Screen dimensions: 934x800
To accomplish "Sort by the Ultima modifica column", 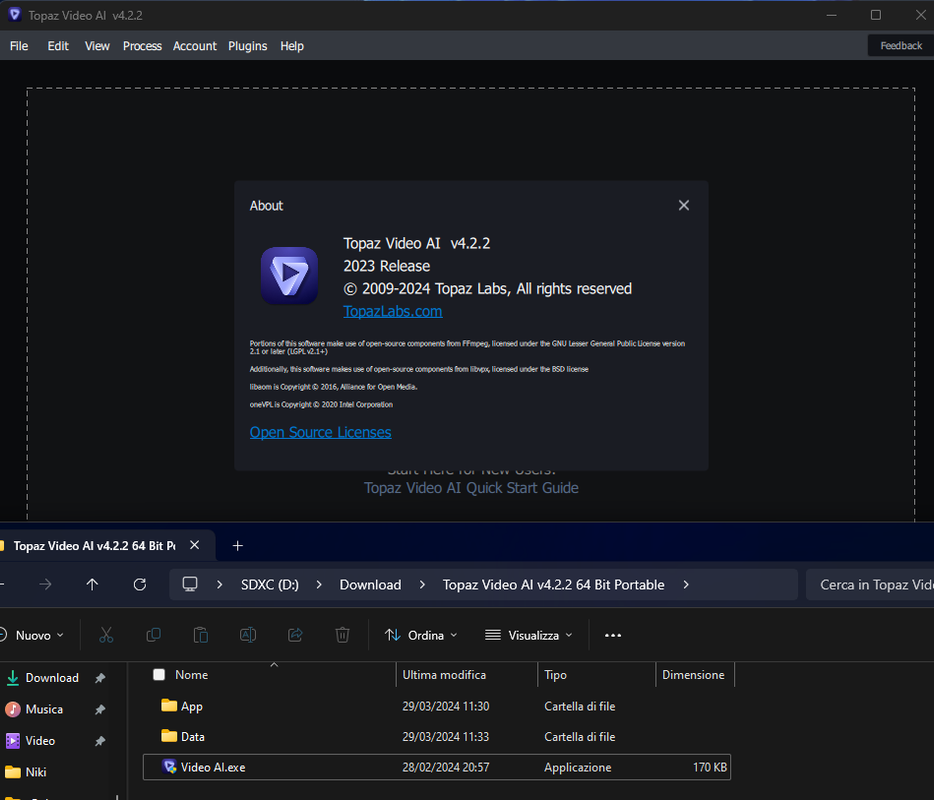I will pos(444,675).
